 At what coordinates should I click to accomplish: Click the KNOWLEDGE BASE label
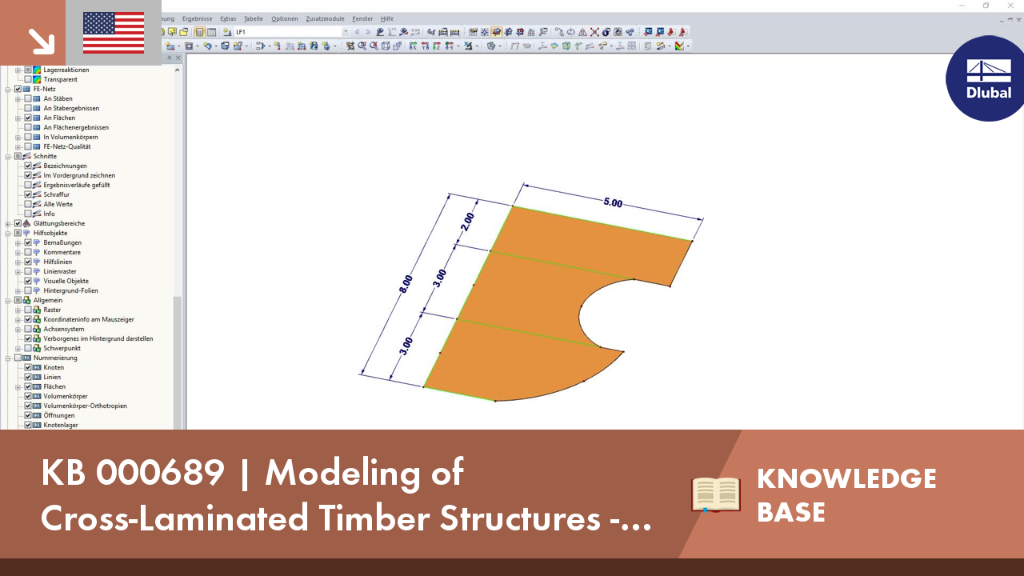[846, 495]
